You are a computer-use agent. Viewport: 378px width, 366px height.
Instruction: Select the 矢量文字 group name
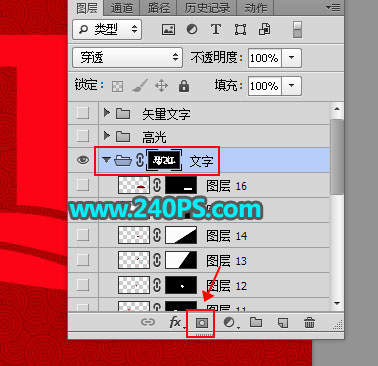point(166,114)
